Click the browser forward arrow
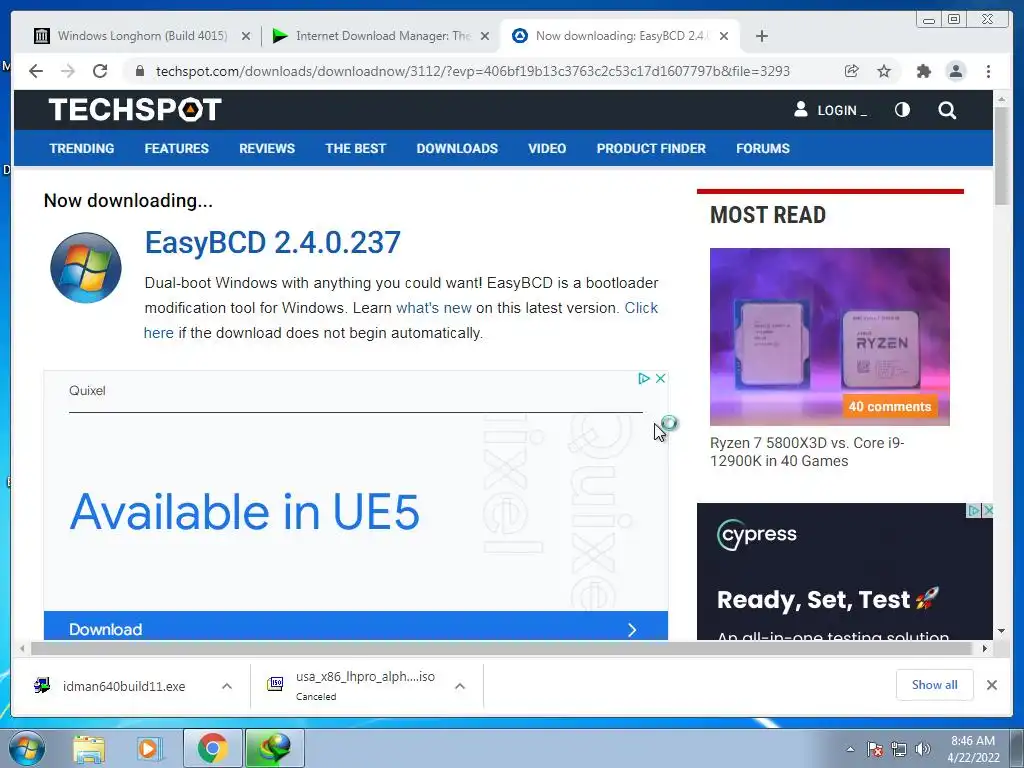The height and width of the screenshot is (768, 1024). tap(68, 71)
